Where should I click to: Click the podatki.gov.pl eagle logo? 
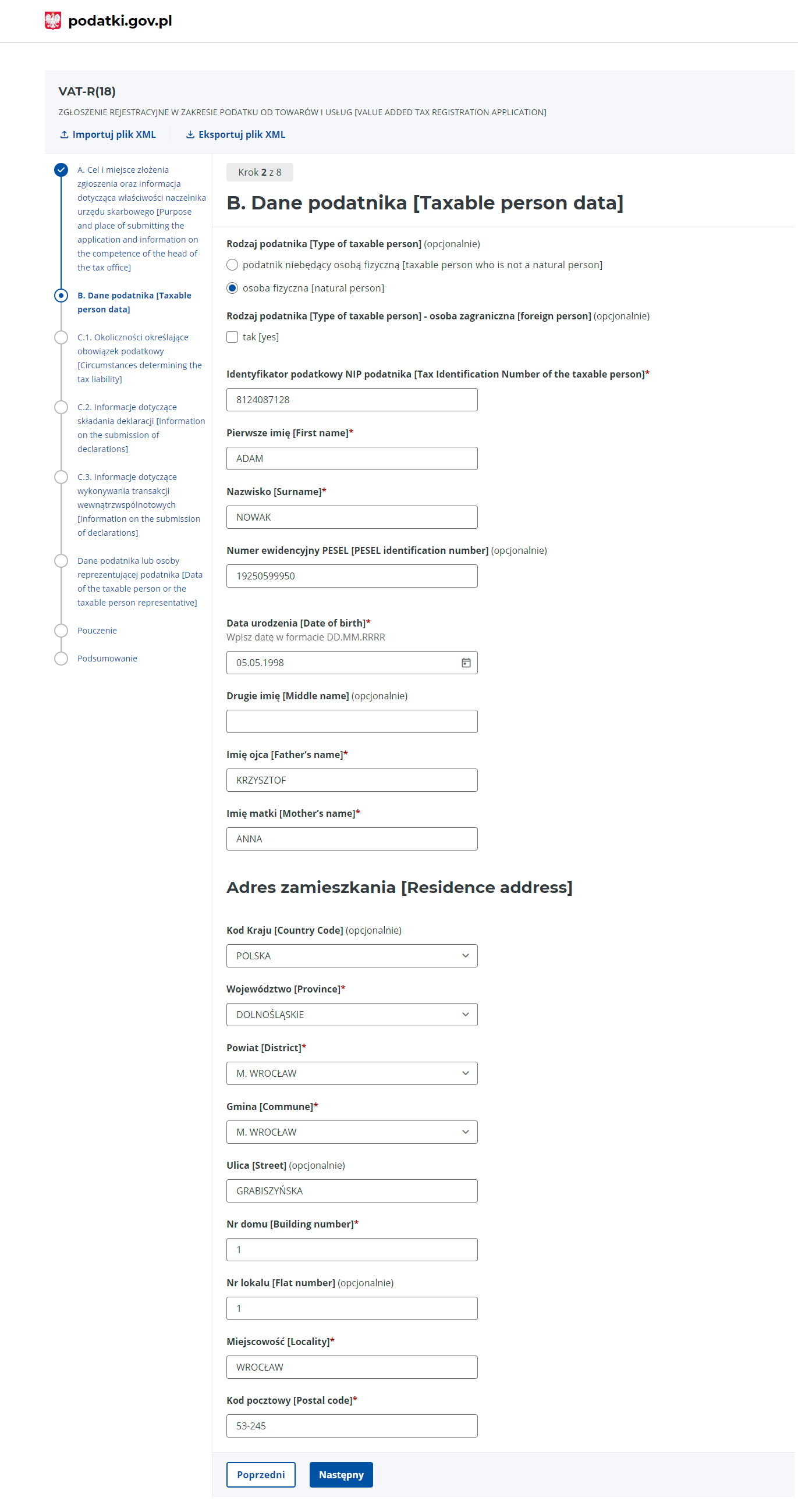pyautogui.click(x=53, y=20)
